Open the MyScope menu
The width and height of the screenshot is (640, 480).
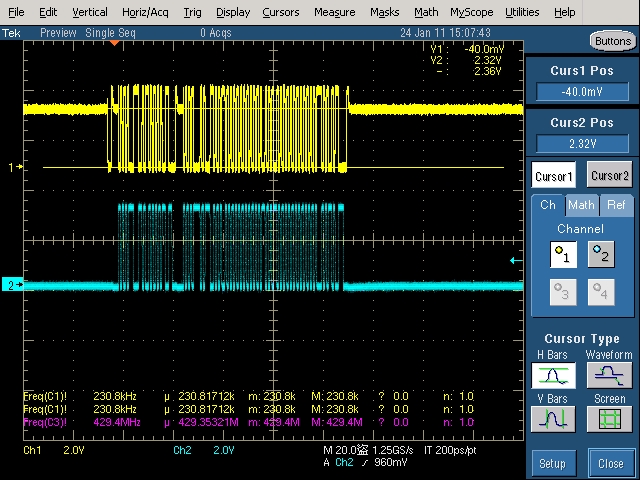point(471,12)
